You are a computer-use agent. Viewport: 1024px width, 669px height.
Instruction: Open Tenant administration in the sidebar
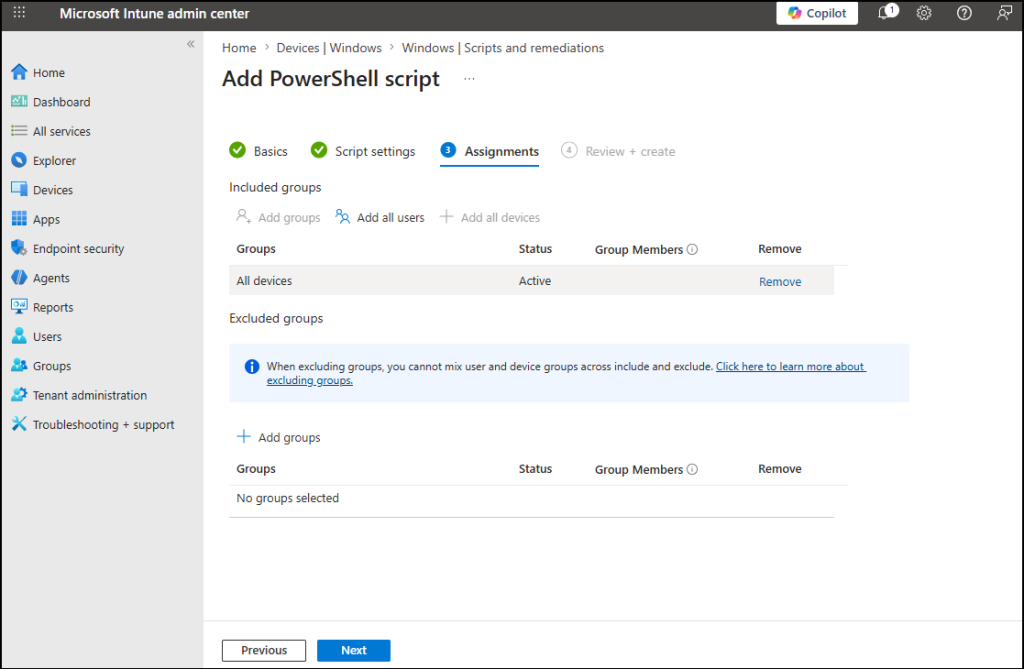click(x=90, y=395)
